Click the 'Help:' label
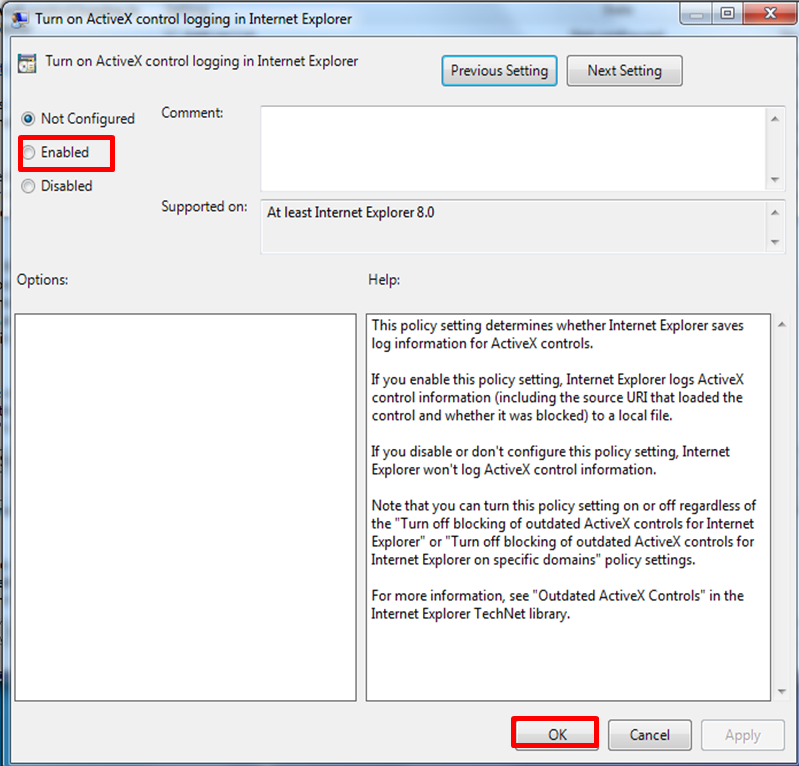Image resolution: width=799 pixels, height=766 pixels. 384,280
